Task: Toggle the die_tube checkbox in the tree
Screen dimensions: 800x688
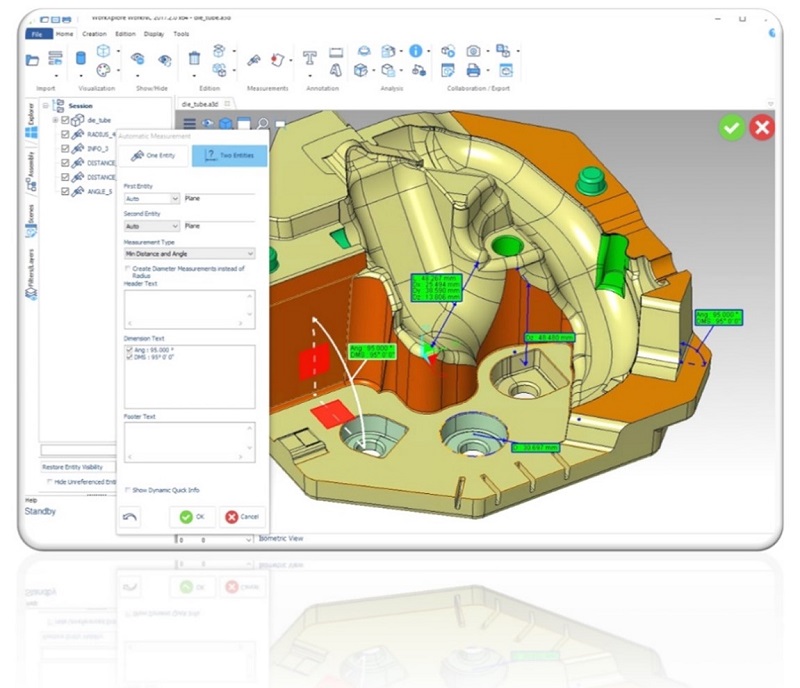Action: click(65, 120)
